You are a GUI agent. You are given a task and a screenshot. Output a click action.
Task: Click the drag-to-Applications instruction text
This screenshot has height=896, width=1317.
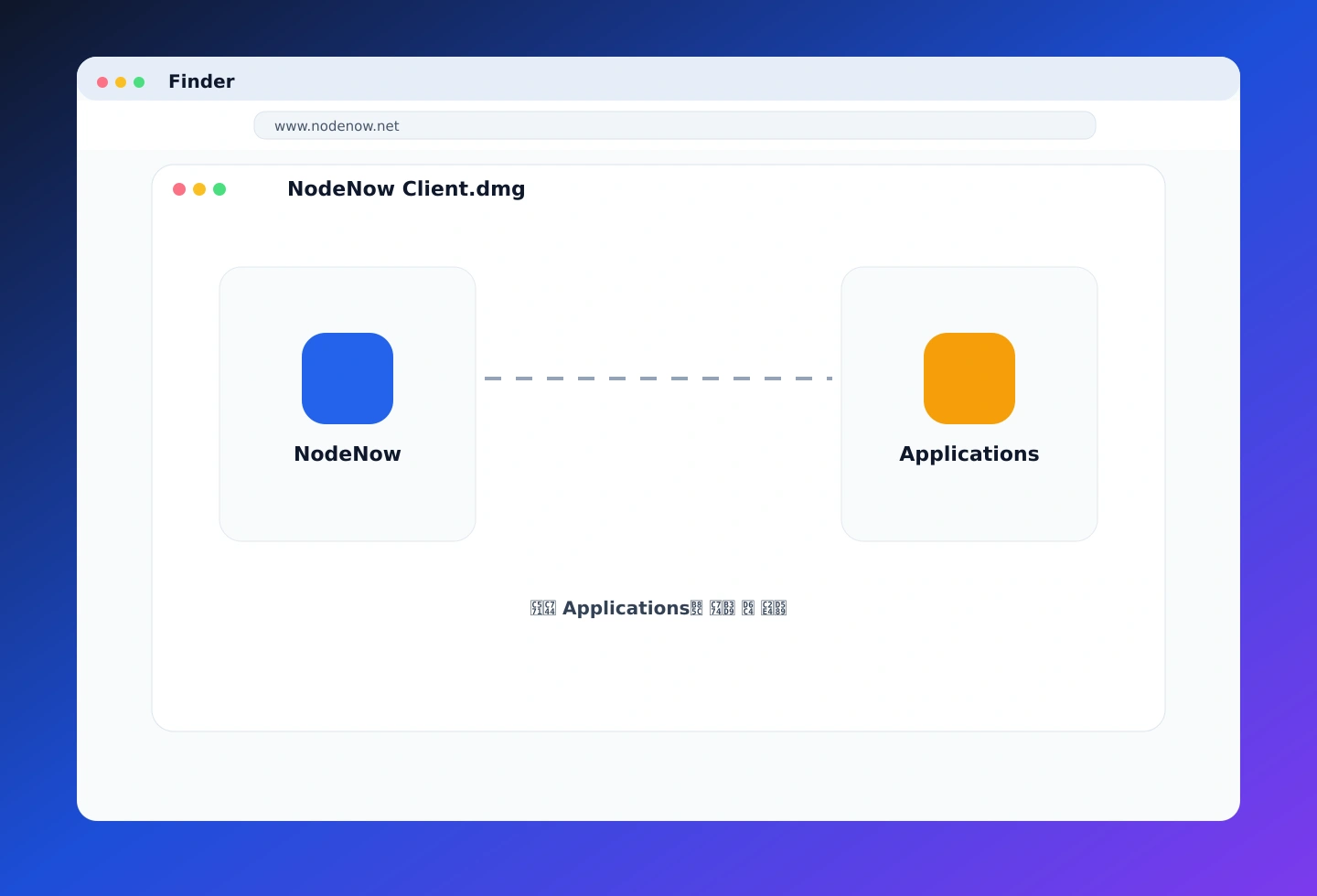tap(658, 608)
